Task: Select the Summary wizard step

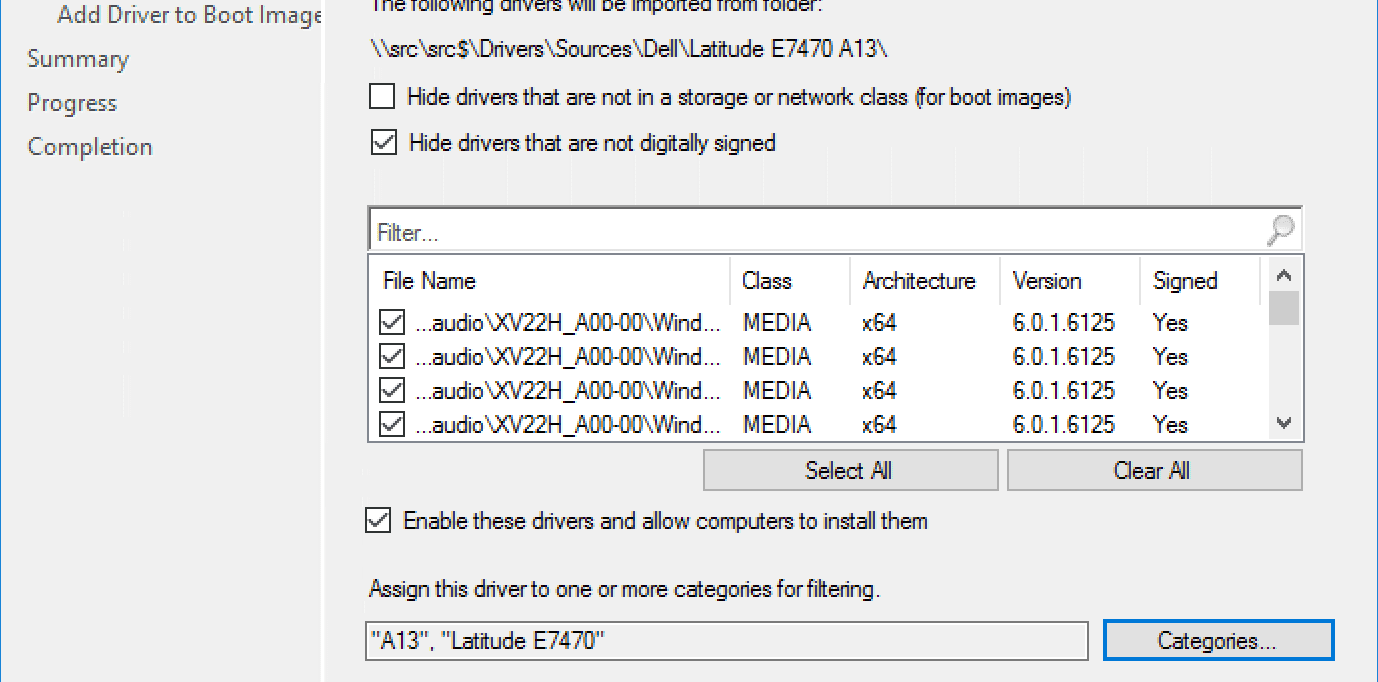Action: 78,59
